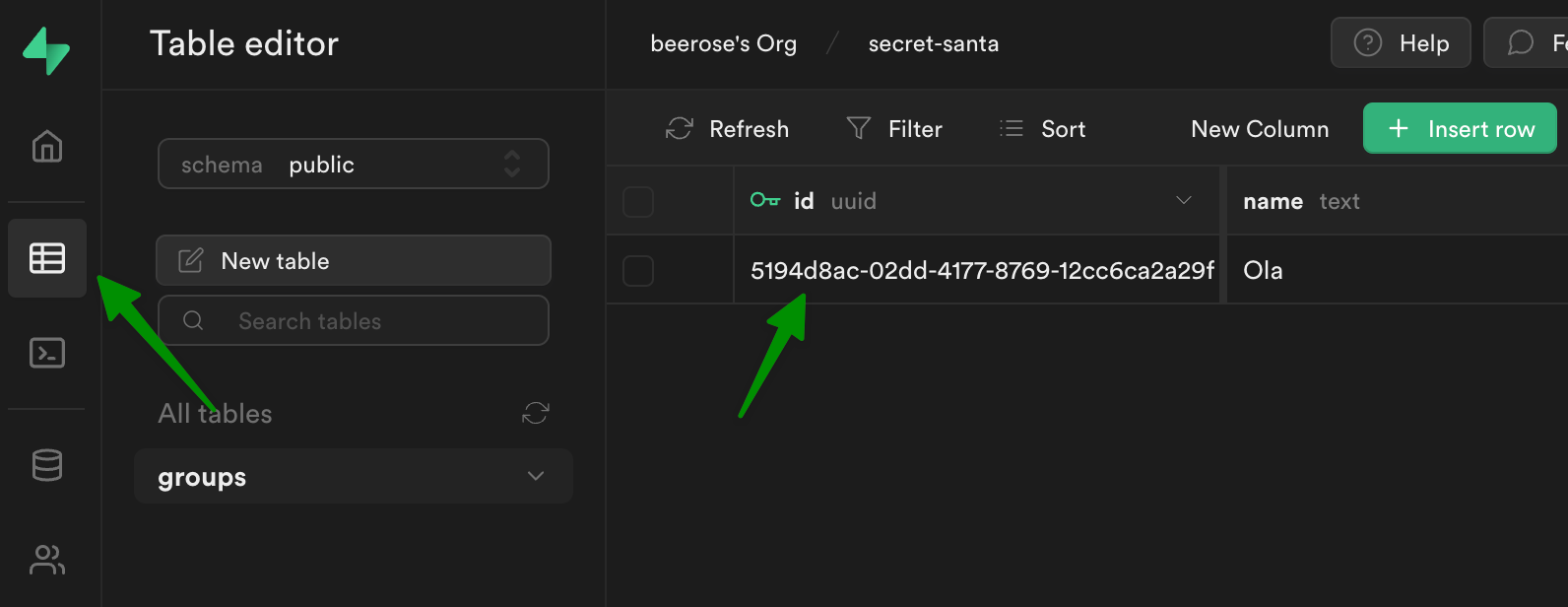Viewport: 1568px width, 607px height.
Task: Open the Table editor sidebar icon
Action: (x=47, y=258)
